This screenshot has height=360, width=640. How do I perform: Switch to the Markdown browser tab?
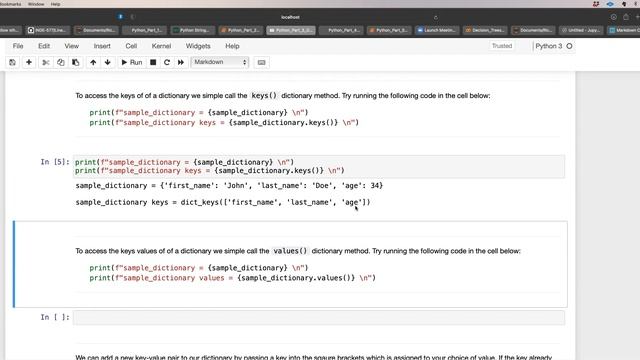tap(624, 30)
